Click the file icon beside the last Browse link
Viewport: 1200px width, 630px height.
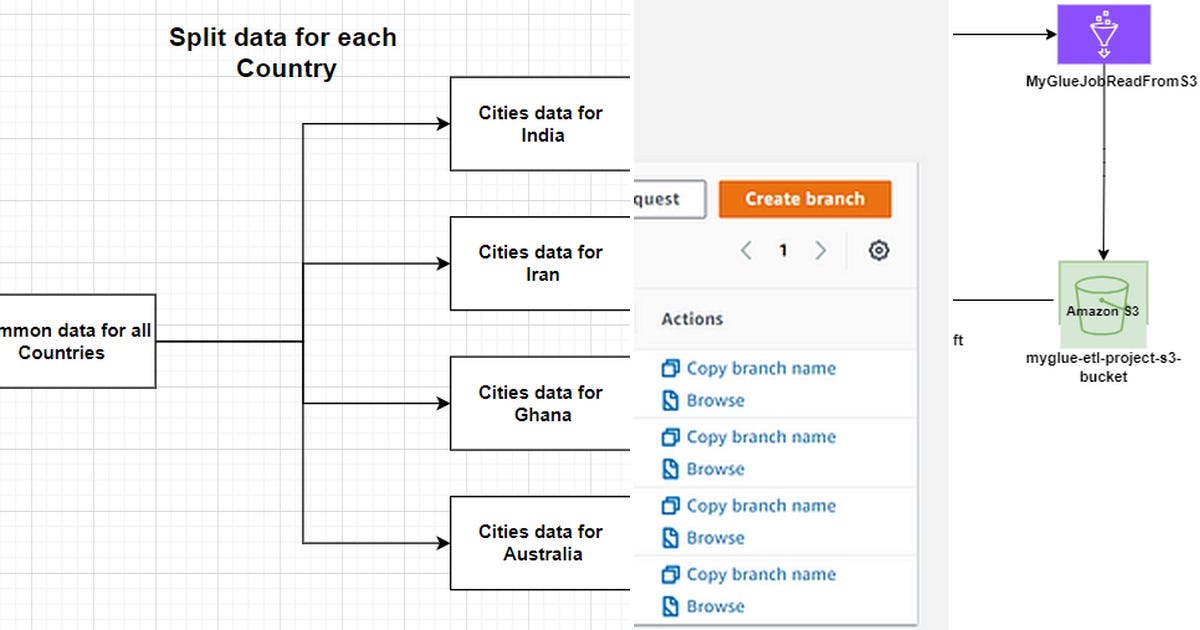pyautogui.click(x=670, y=606)
